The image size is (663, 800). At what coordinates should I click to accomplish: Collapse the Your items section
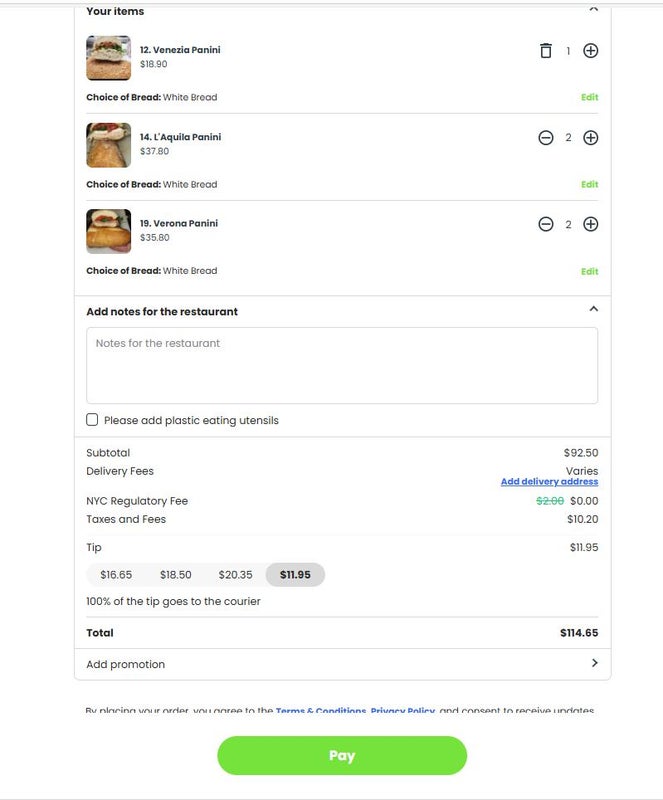click(593, 9)
